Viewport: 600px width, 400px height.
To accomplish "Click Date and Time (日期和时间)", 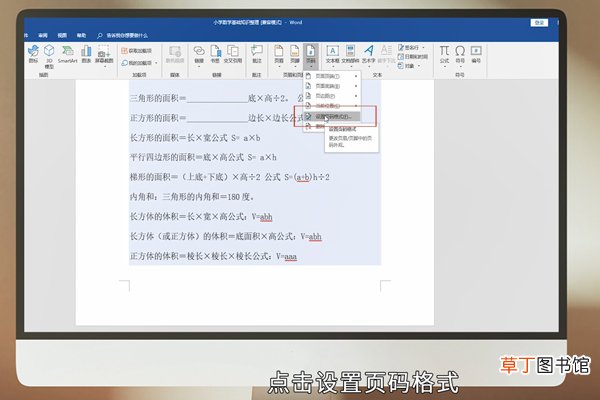I will pos(413,57).
